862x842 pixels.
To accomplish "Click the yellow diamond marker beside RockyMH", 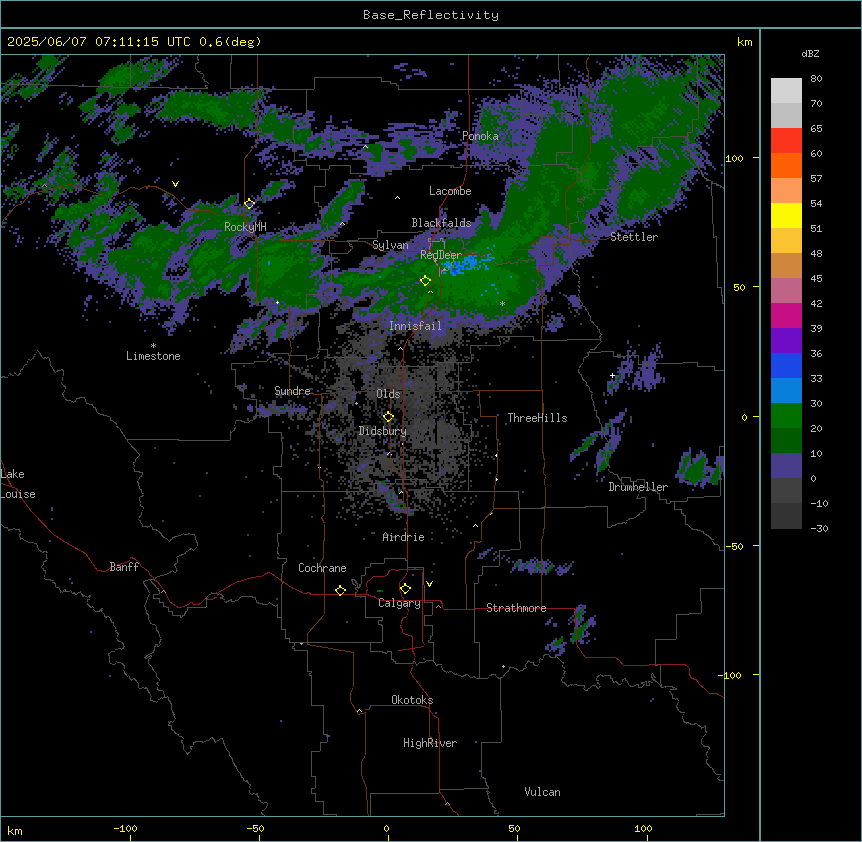I will coord(250,204).
